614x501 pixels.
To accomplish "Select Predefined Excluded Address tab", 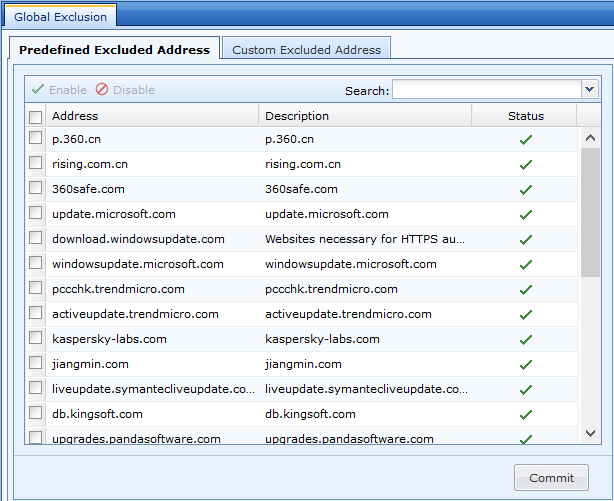I will 114,50.
